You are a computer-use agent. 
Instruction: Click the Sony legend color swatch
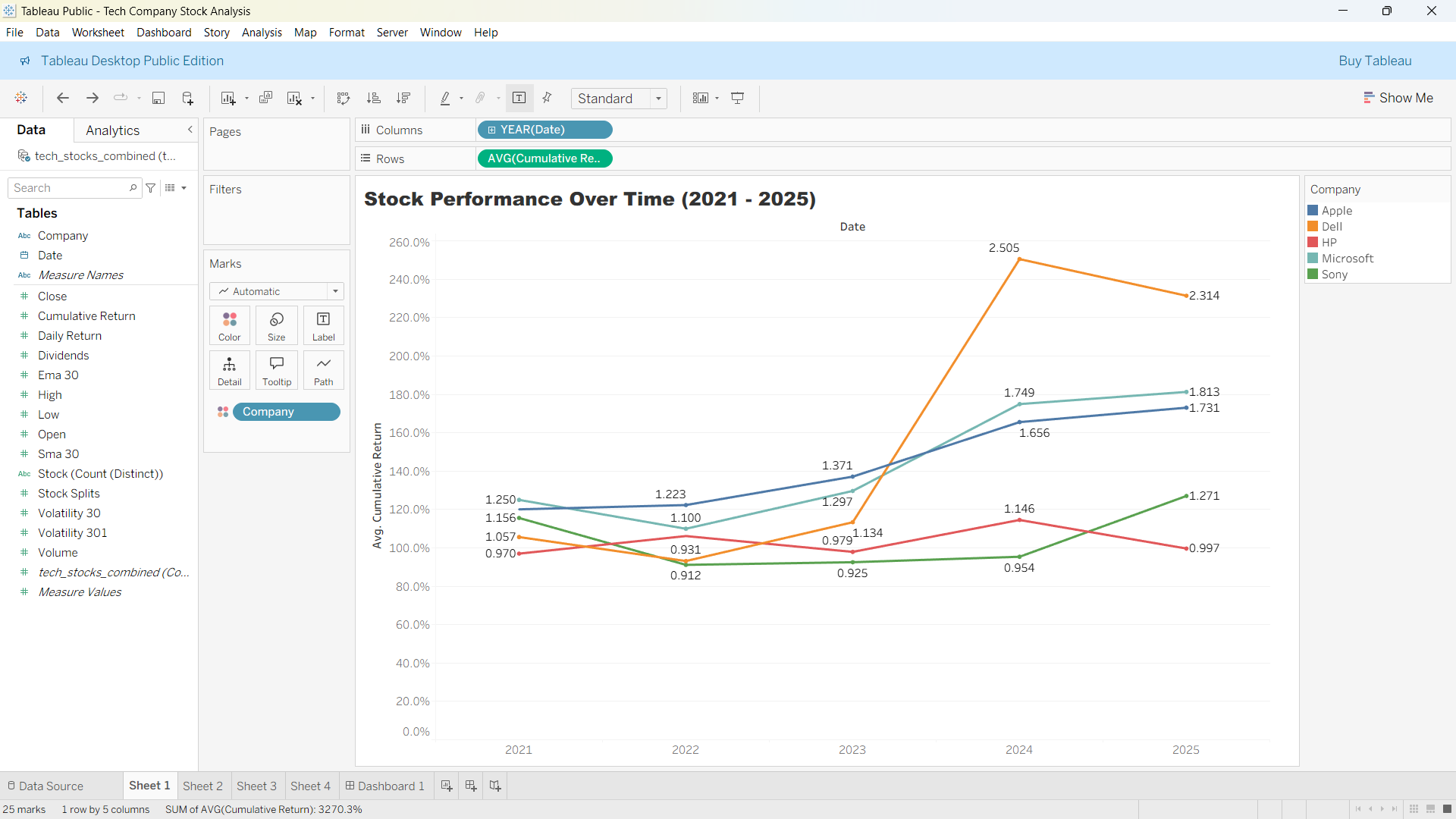coord(1313,275)
